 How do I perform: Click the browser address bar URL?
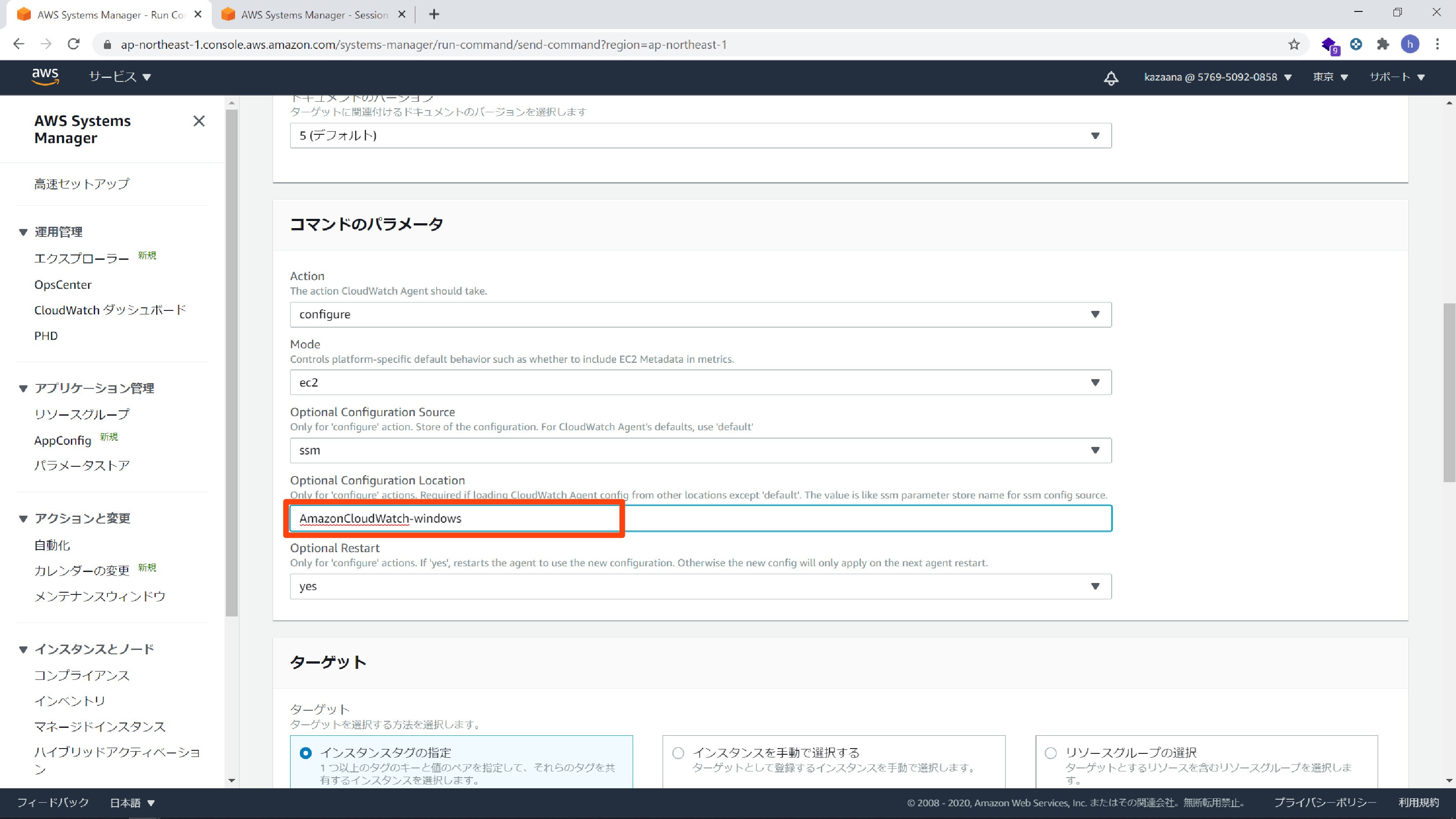(x=424, y=44)
